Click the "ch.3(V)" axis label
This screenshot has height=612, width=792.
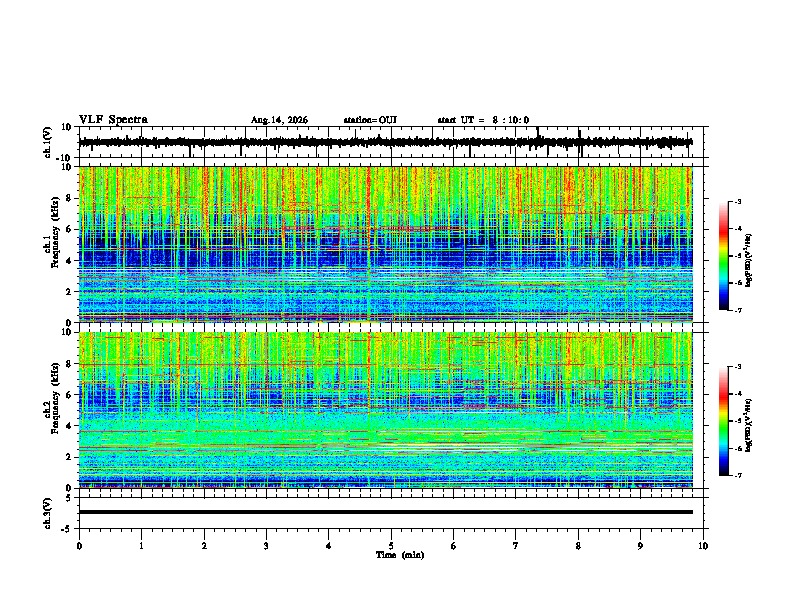[47, 513]
